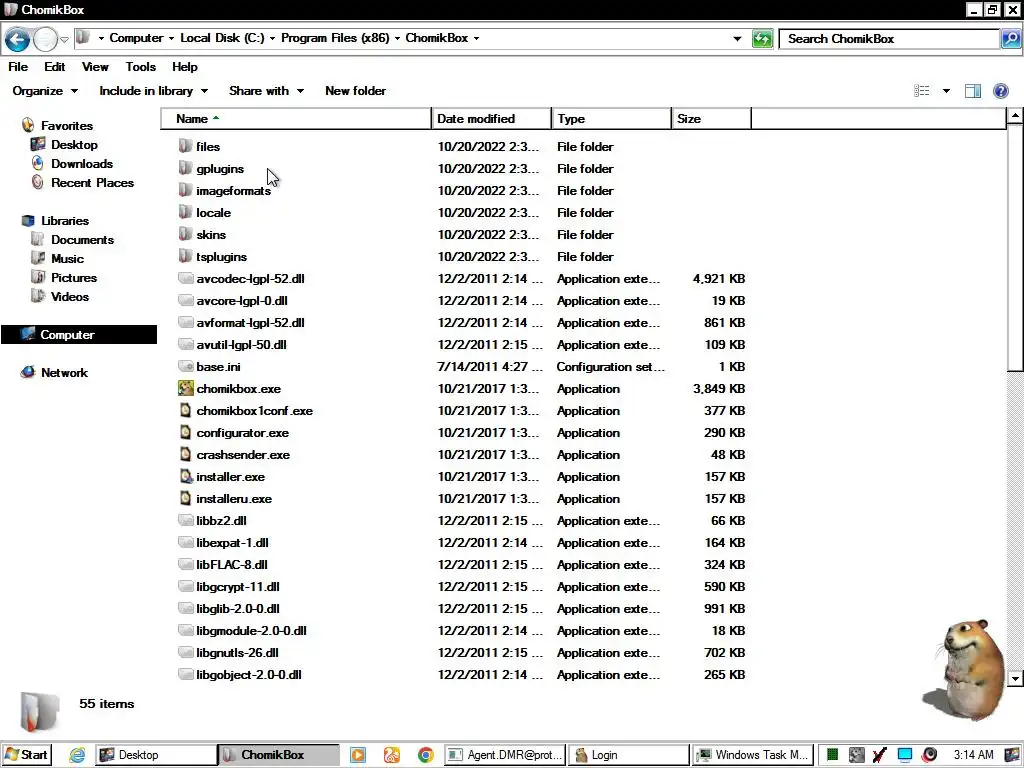The height and width of the screenshot is (768, 1024).
Task: Click the New folder button
Action: tap(355, 91)
